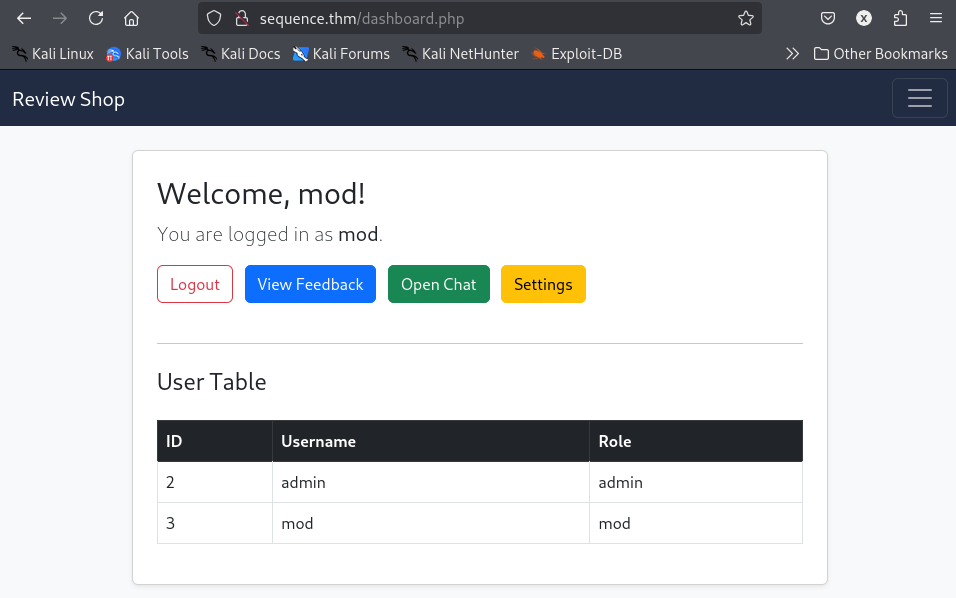This screenshot has height=598, width=956.
Task: Open Other Bookmarks folder
Action: point(880,54)
